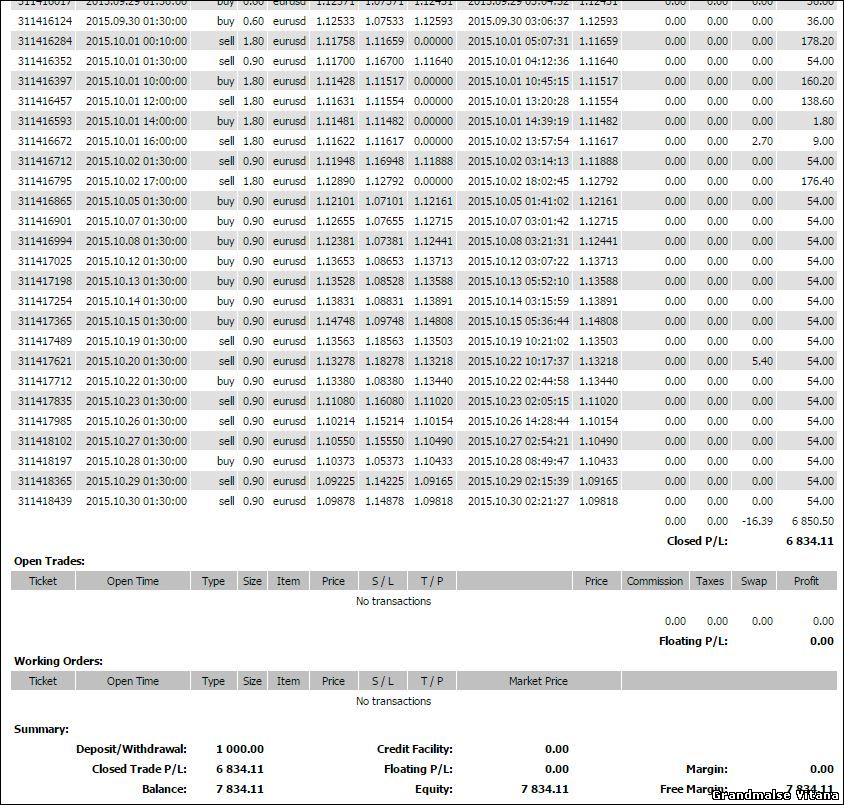Screen dimensions: 844x805
Task: Click size 0.60 in ticket 311416124 row
Action: pyautogui.click(x=253, y=21)
